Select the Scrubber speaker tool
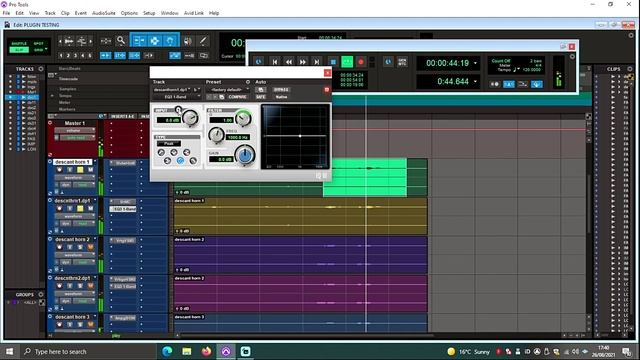The width and height of the screenshot is (640, 360). point(188,41)
